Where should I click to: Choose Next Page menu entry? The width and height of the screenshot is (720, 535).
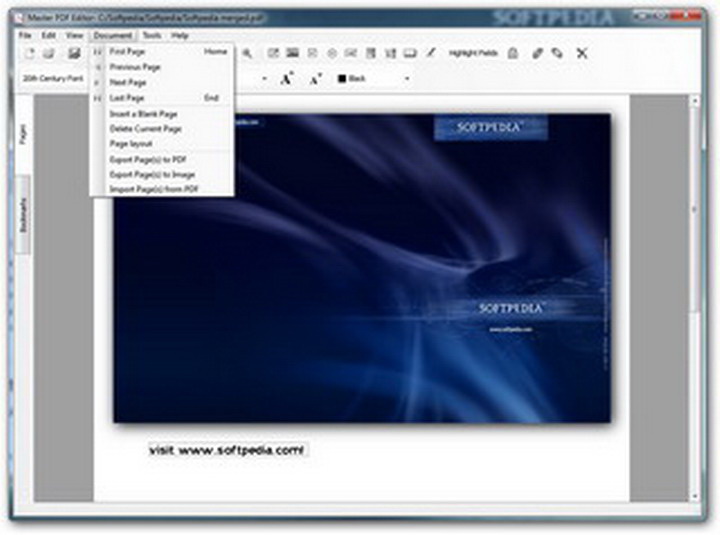pos(162,83)
